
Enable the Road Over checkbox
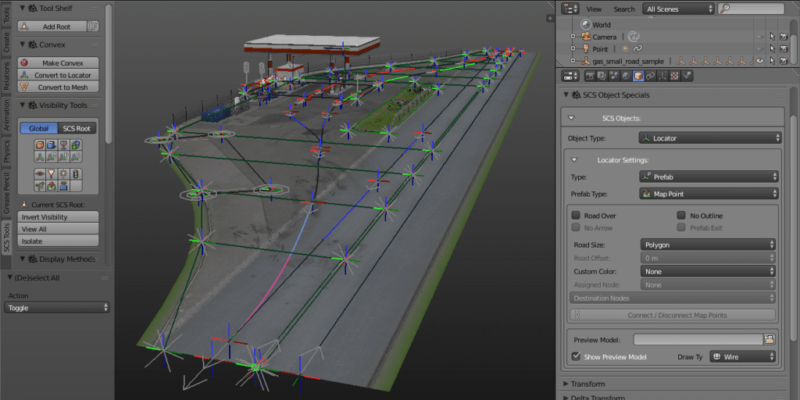pyautogui.click(x=575, y=215)
